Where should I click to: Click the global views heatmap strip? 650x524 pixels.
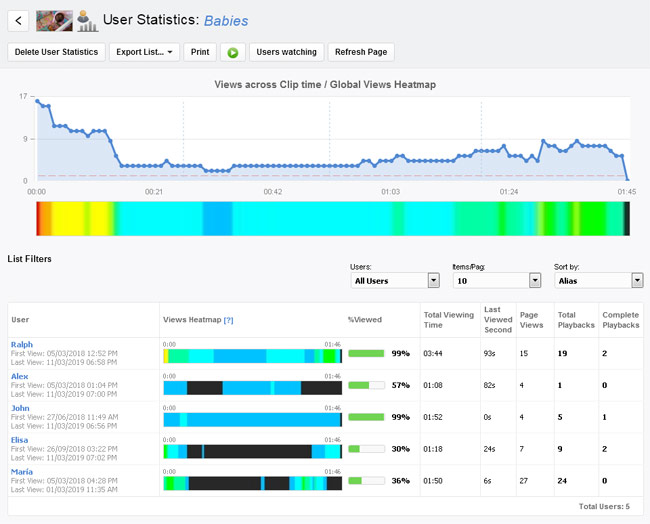pyautogui.click(x=333, y=219)
